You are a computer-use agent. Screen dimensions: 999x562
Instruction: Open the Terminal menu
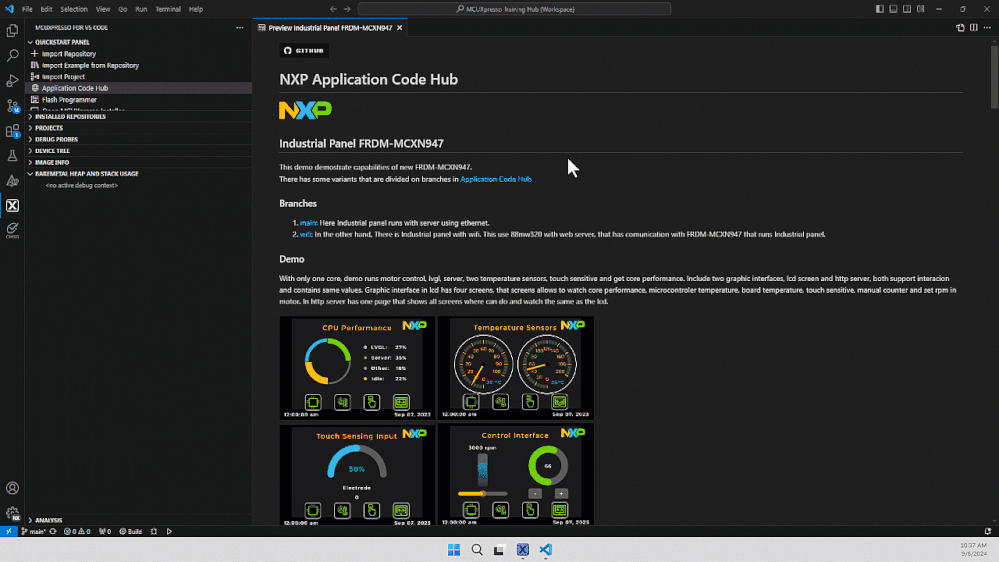pos(168,9)
